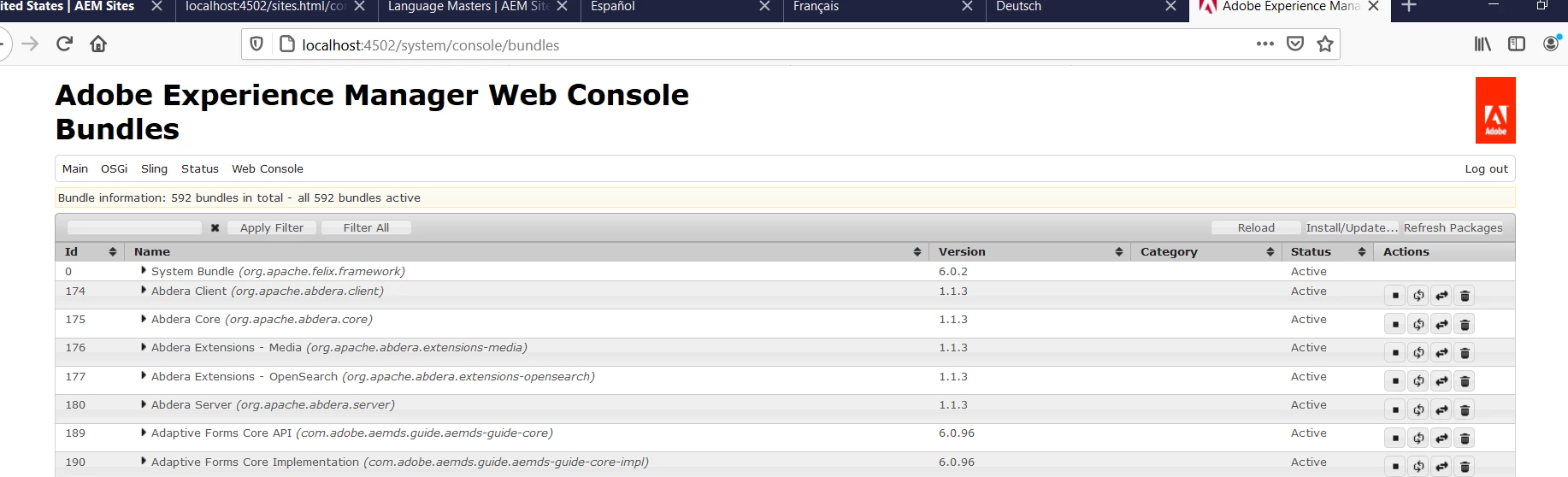The width and height of the screenshot is (1568, 477).
Task: Update Abdera Extensions - Media bundle
Action: click(x=1441, y=352)
